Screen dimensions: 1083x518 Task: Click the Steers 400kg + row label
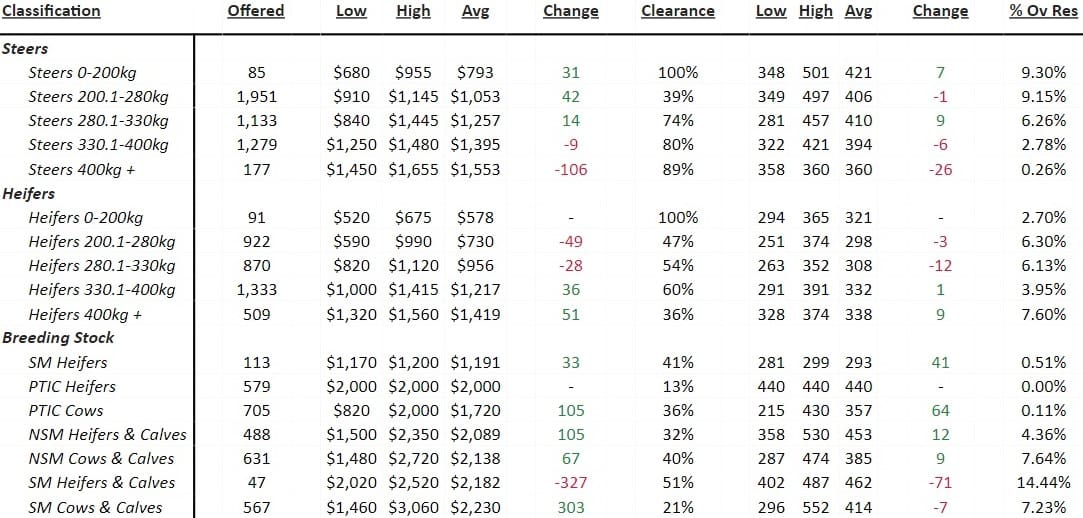click(82, 169)
